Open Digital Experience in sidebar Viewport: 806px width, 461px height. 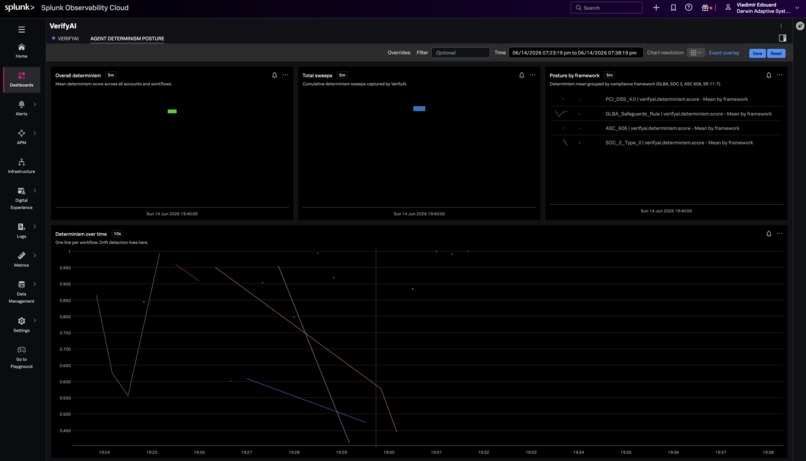pos(22,198)
